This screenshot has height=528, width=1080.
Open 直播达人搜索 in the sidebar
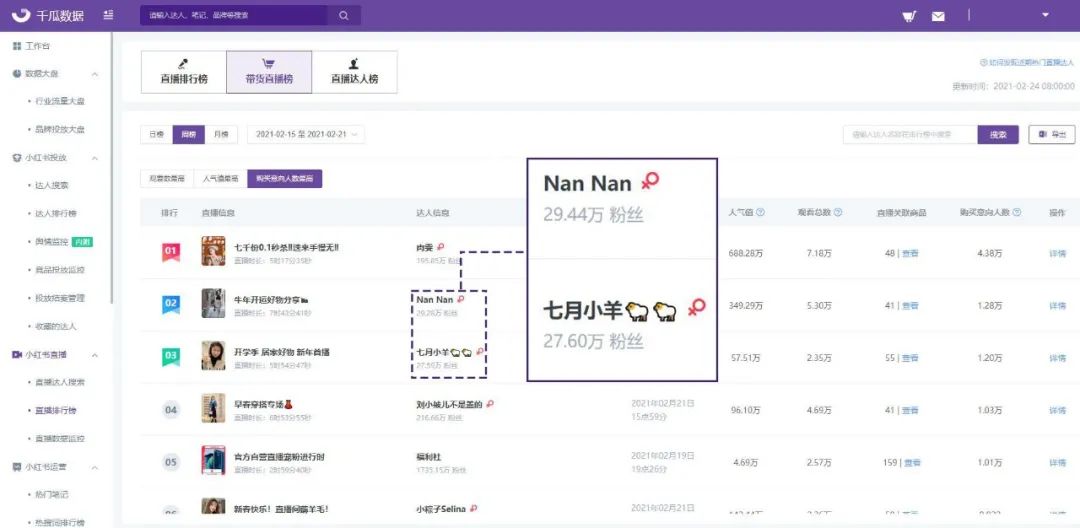59,382
